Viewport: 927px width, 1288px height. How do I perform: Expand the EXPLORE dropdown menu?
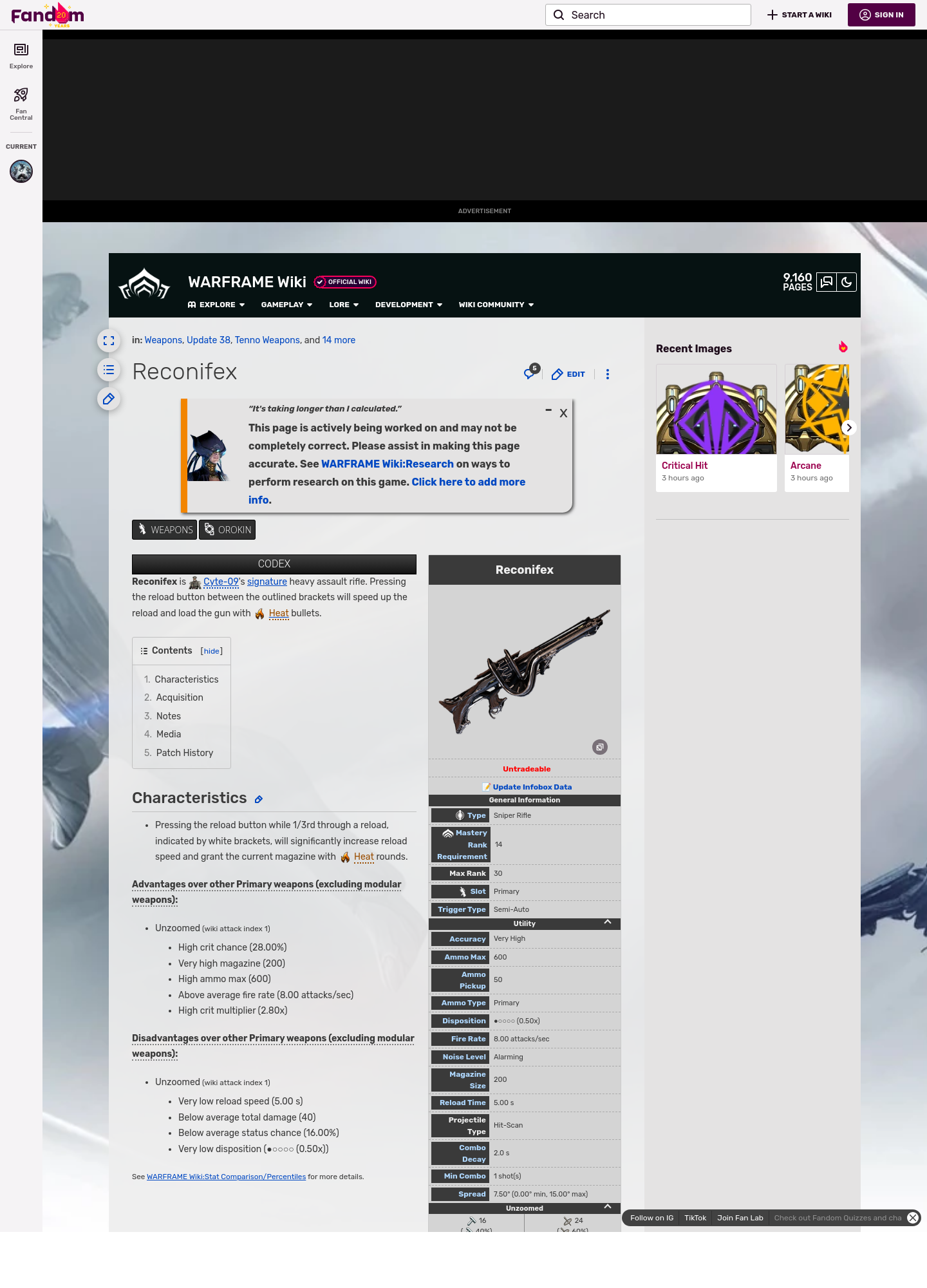coord(216,305)
